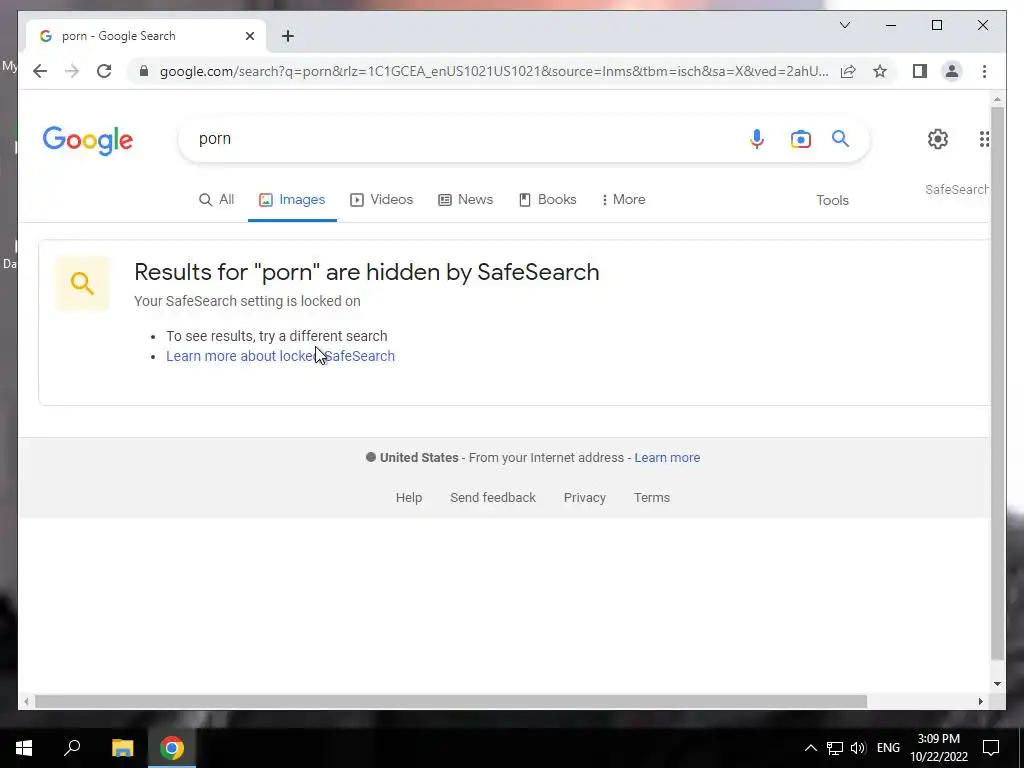Show hidden system tray icons

[x=810, y=748]
